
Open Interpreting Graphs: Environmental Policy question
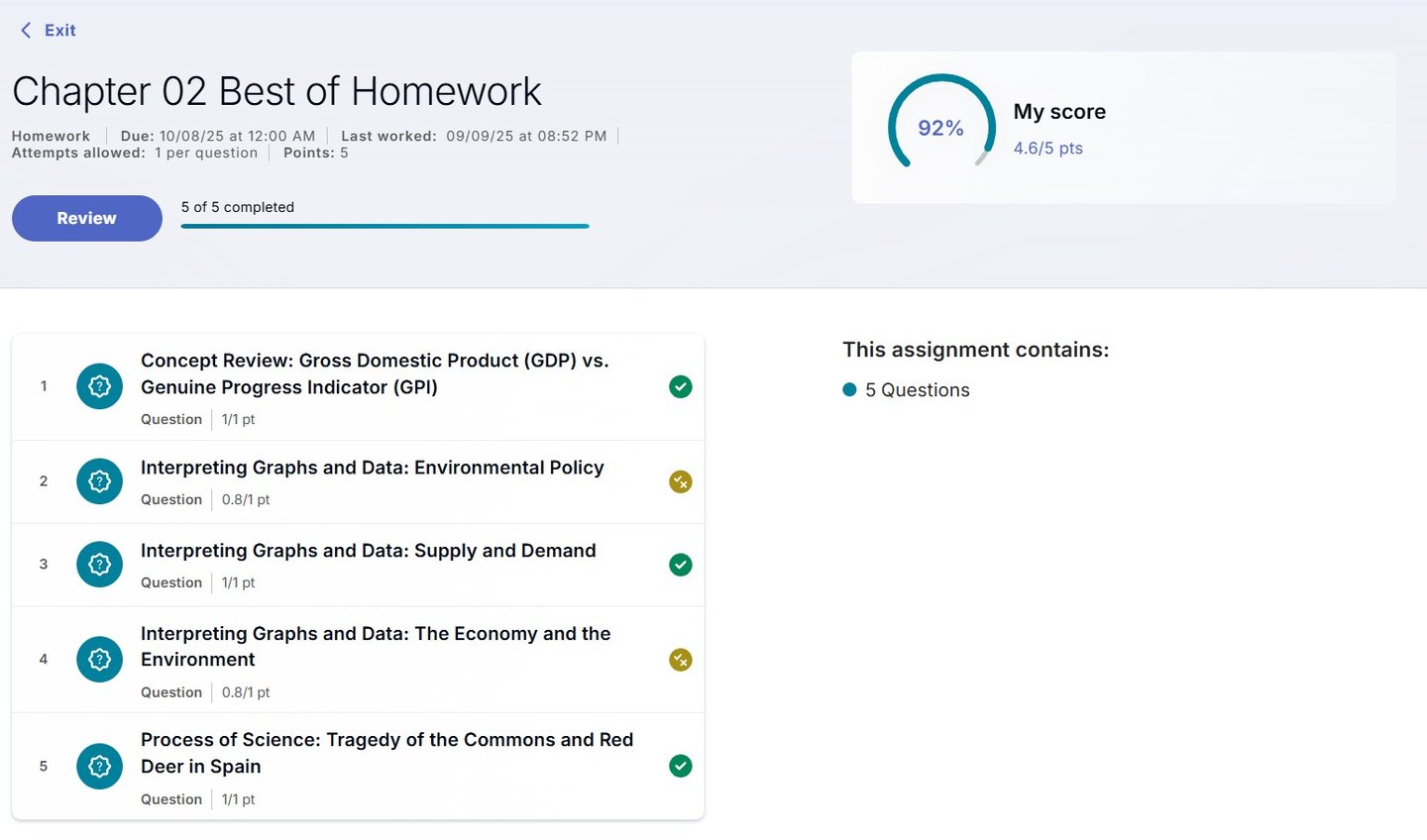tap(372, 468)
